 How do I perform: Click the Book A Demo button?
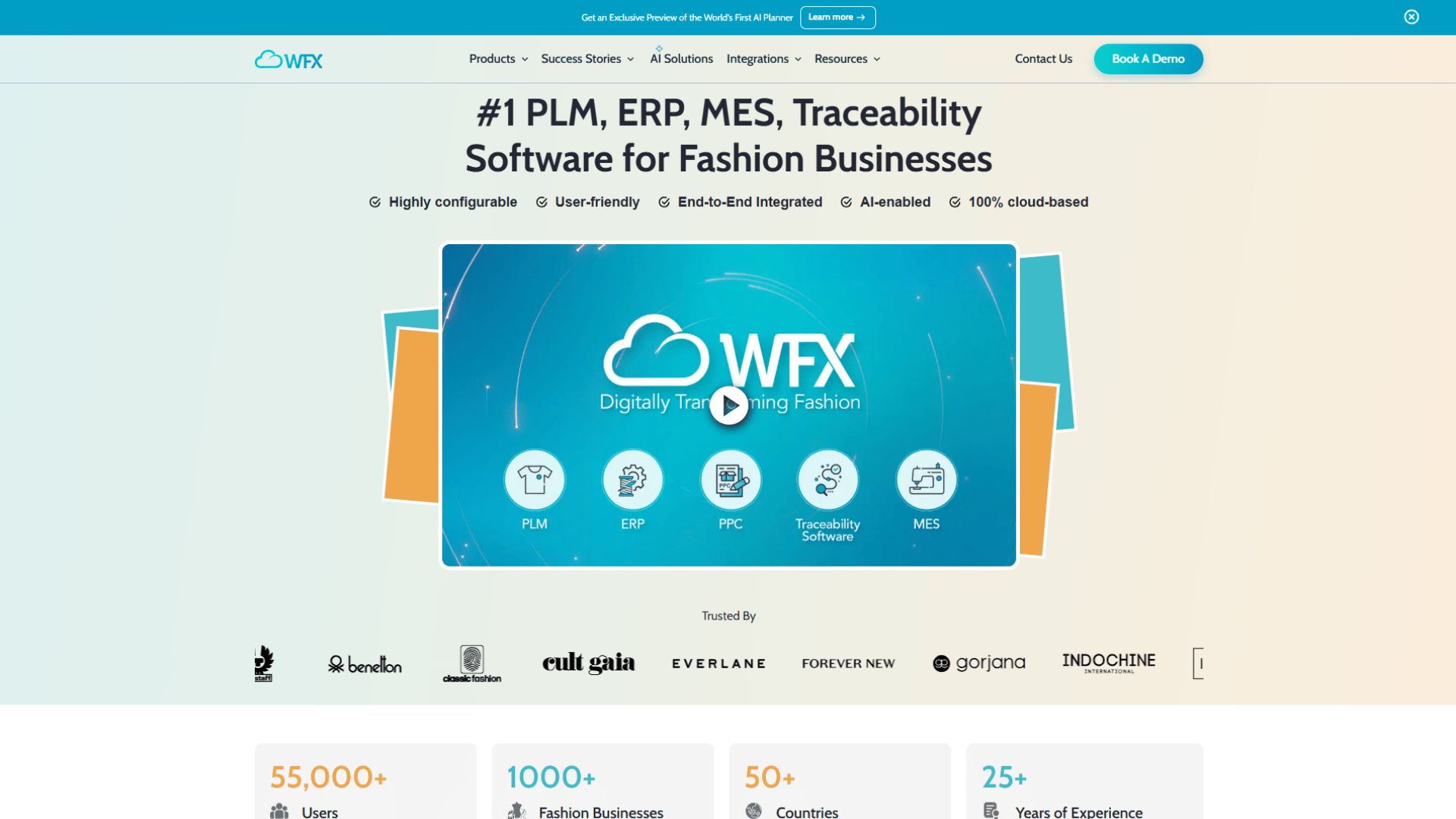coord(1148,59)
